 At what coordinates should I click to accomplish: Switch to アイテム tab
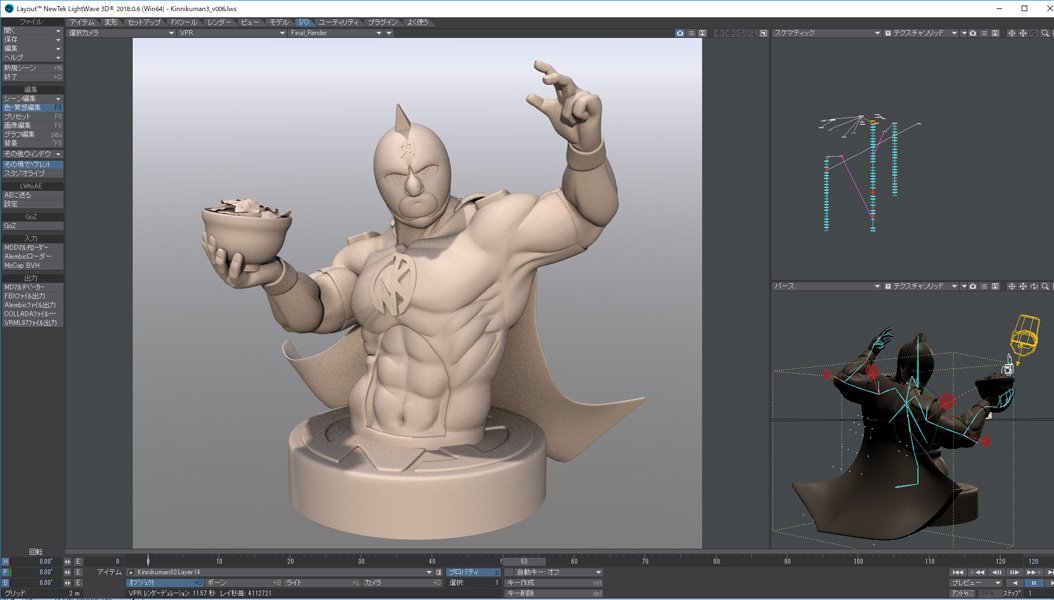[x=82, y=22]
